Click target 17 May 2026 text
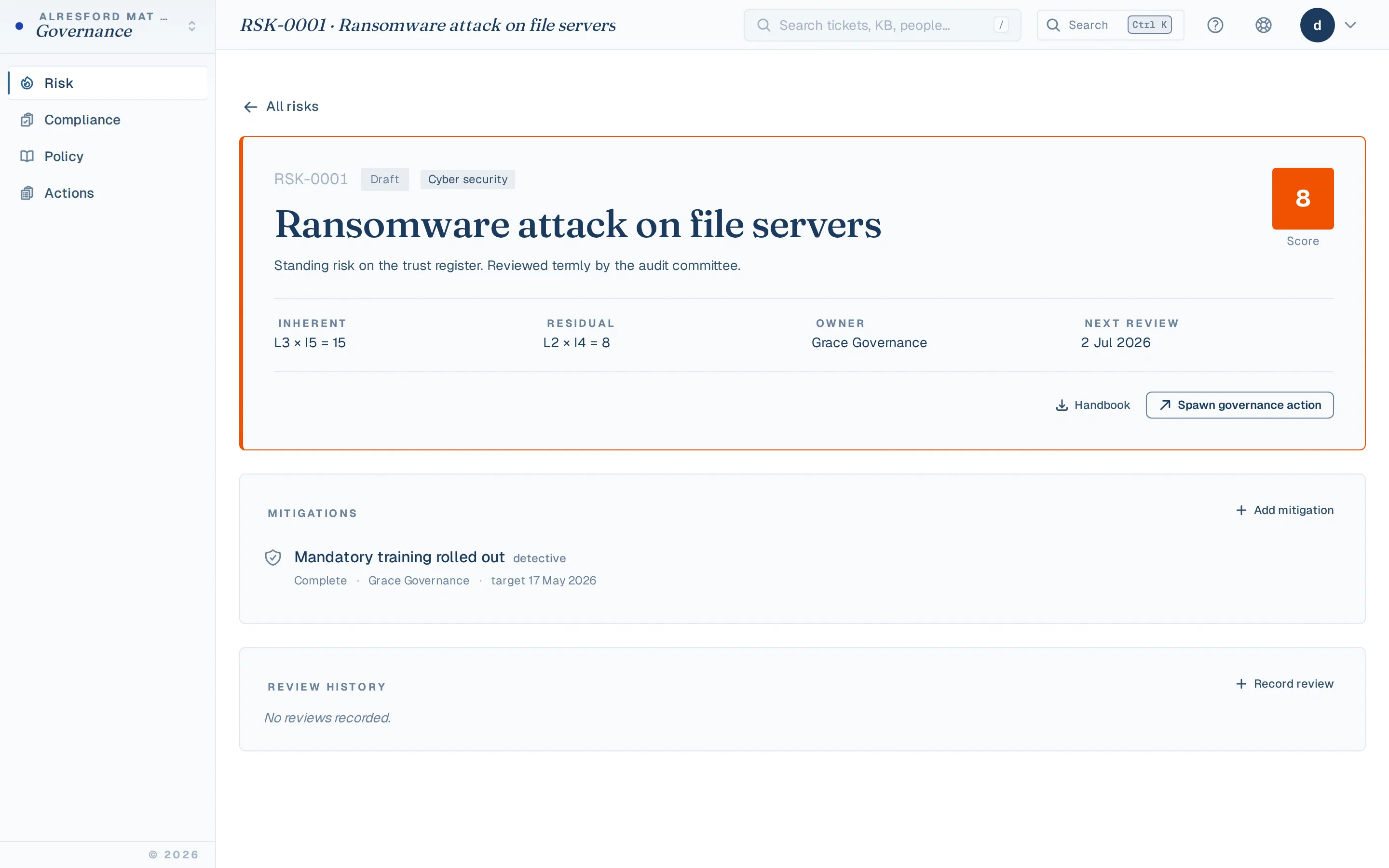The image size is (1389, 868). click(x=544, y=581)
